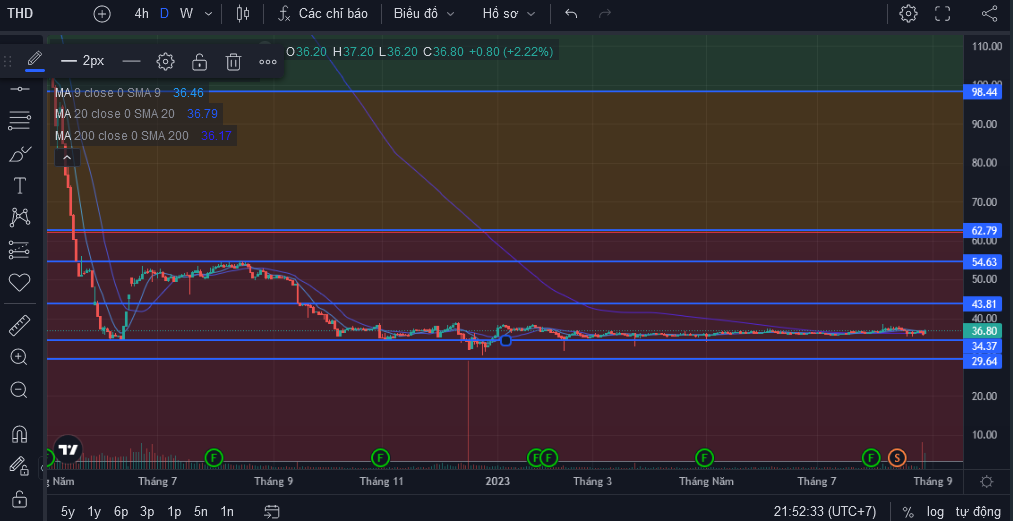Viewport: 1013px width, 521px height.
Task: Click the F marker above Tháng 11
Action: click(x=381, y=458)
